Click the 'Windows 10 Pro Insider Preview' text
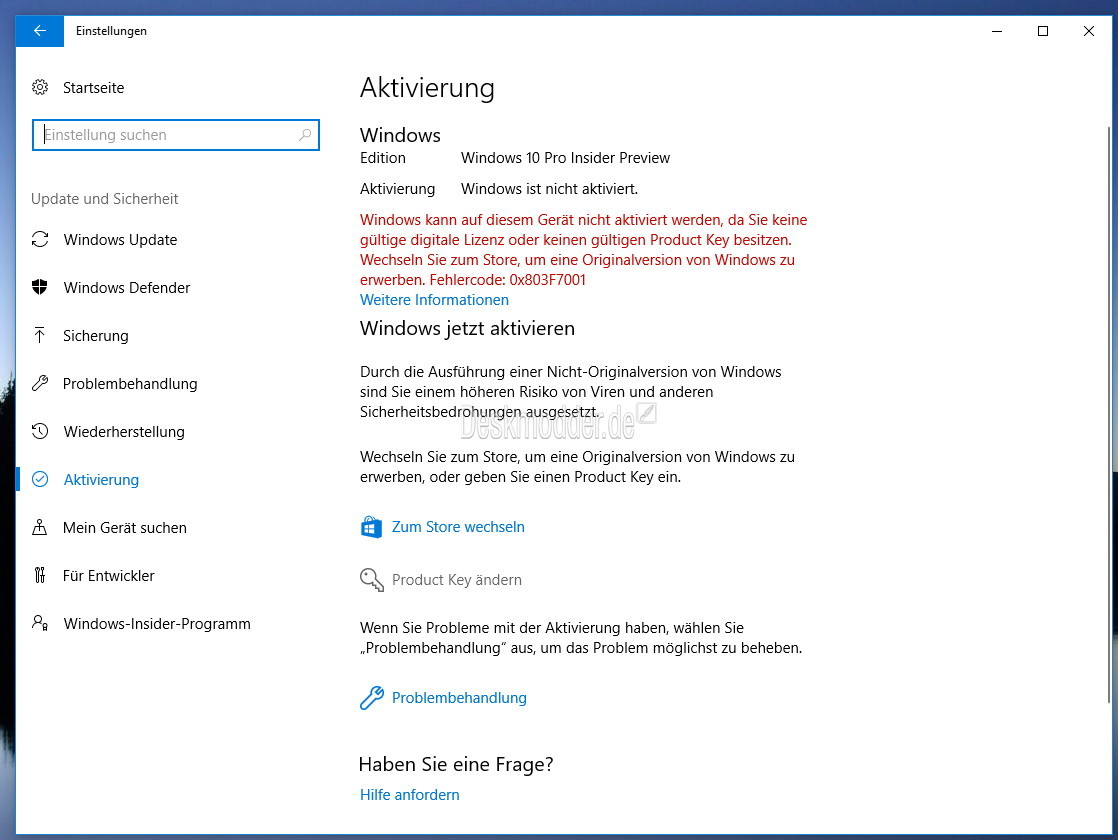 coord(565,158)
